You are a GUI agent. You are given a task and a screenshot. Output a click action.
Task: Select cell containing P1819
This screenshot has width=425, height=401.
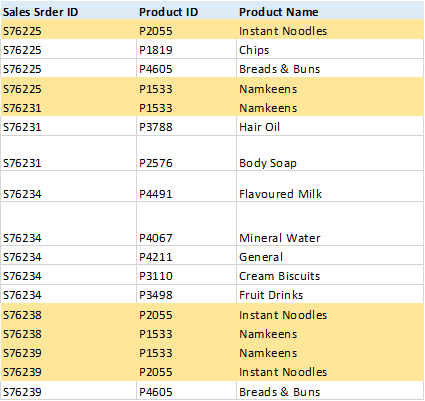pos(186,49)
